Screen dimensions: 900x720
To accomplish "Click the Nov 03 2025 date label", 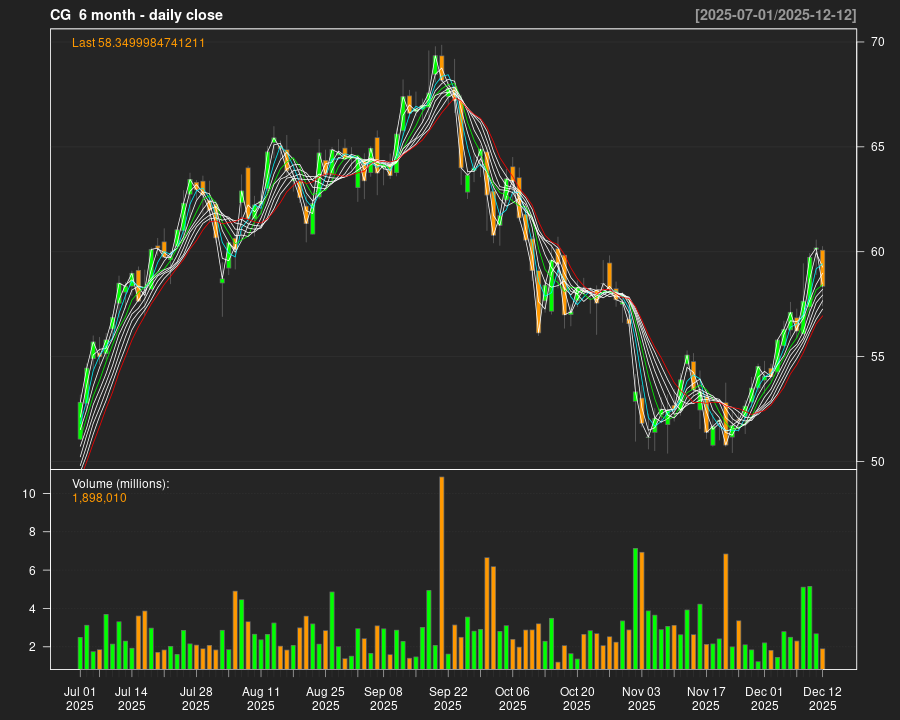I will (x=641, y=698).
